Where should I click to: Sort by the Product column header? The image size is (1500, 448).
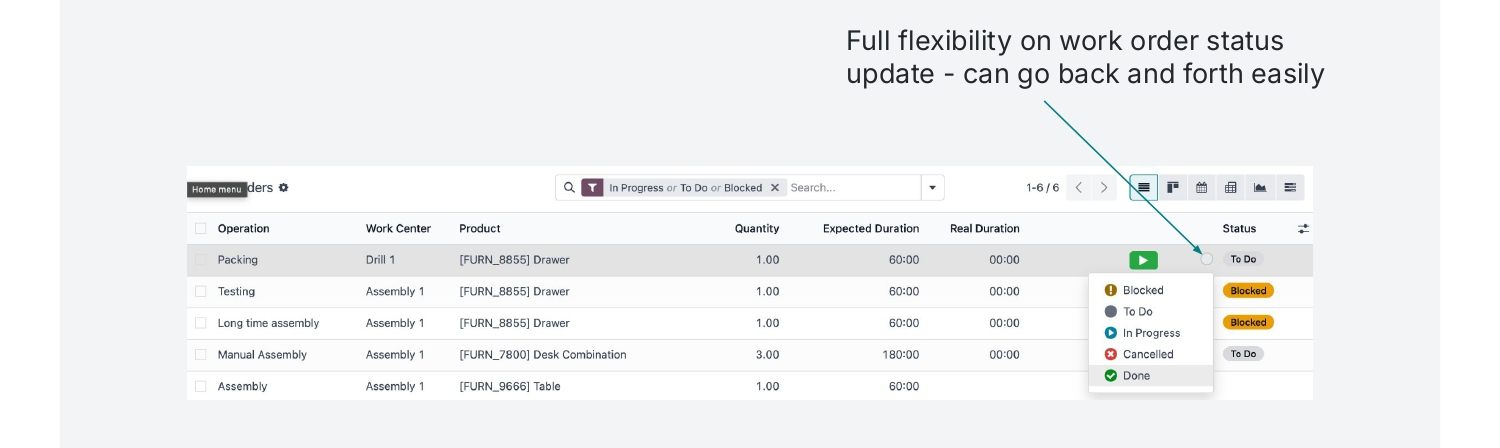click(x=480, y=229)
